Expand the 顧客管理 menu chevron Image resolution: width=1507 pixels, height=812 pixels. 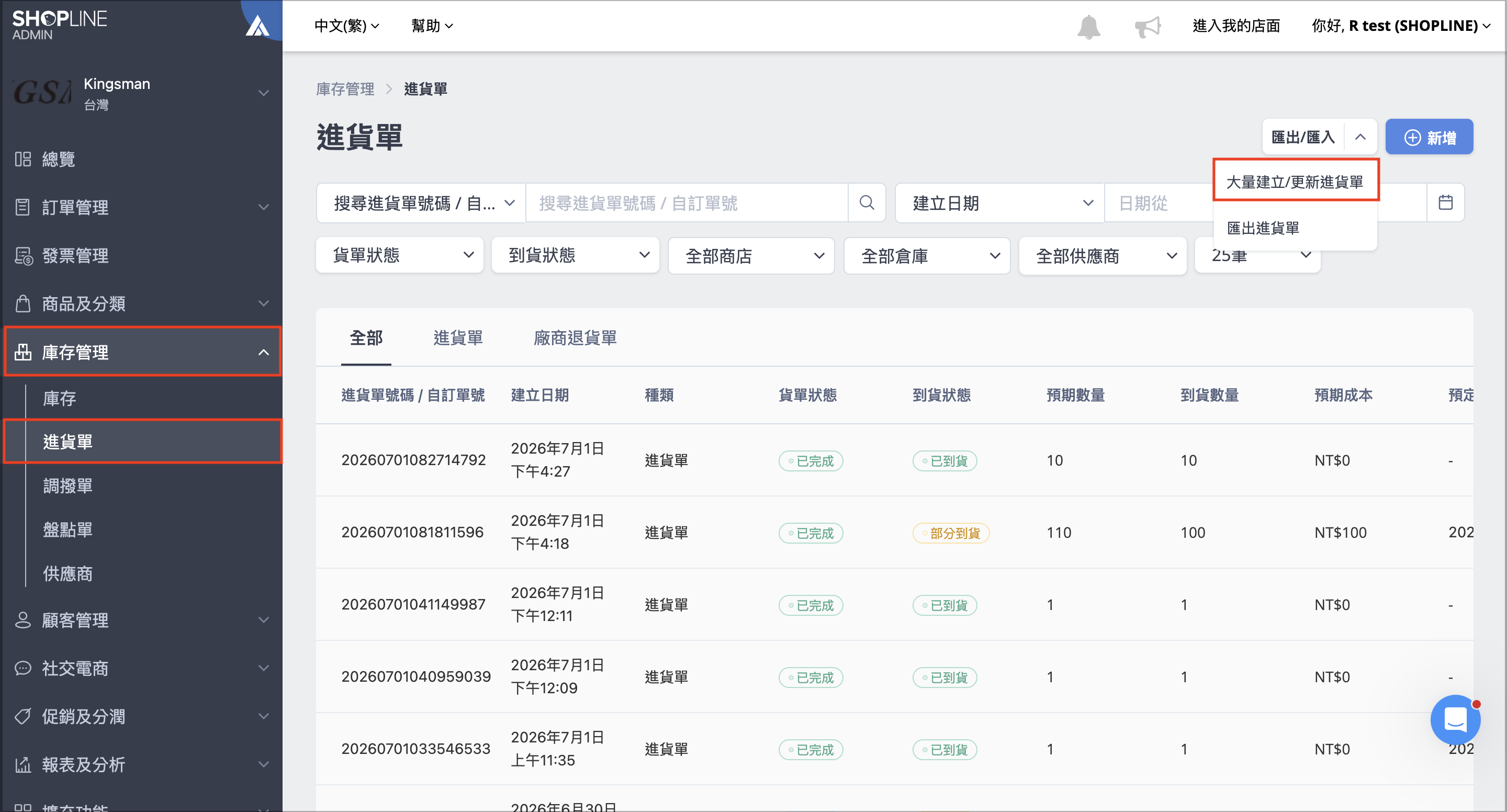click(264, 620)
